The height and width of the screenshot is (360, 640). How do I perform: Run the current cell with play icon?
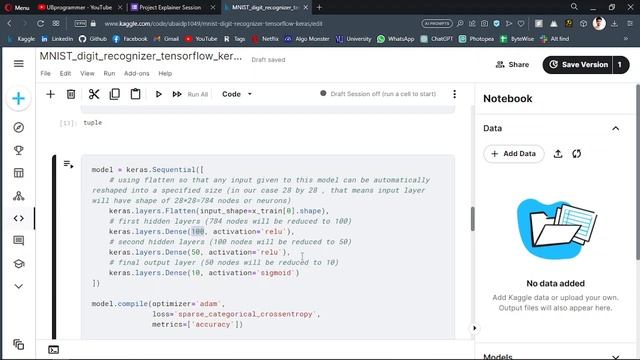coord(158,94)
